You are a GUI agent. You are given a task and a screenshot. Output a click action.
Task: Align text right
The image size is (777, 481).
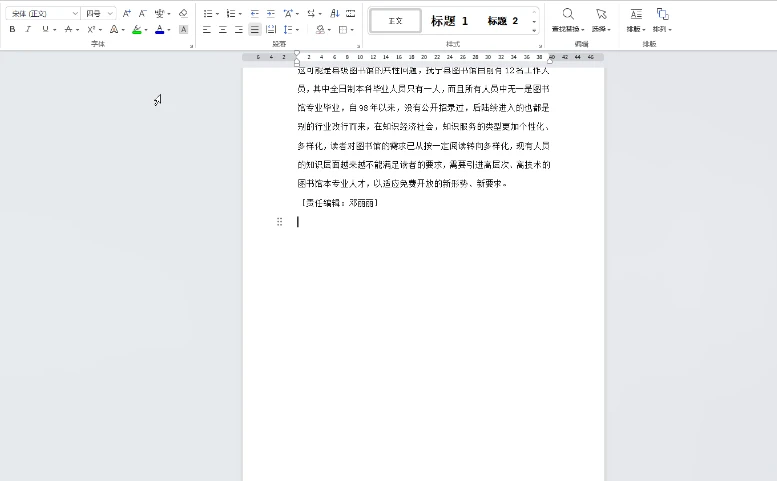(x=239, y=30)
